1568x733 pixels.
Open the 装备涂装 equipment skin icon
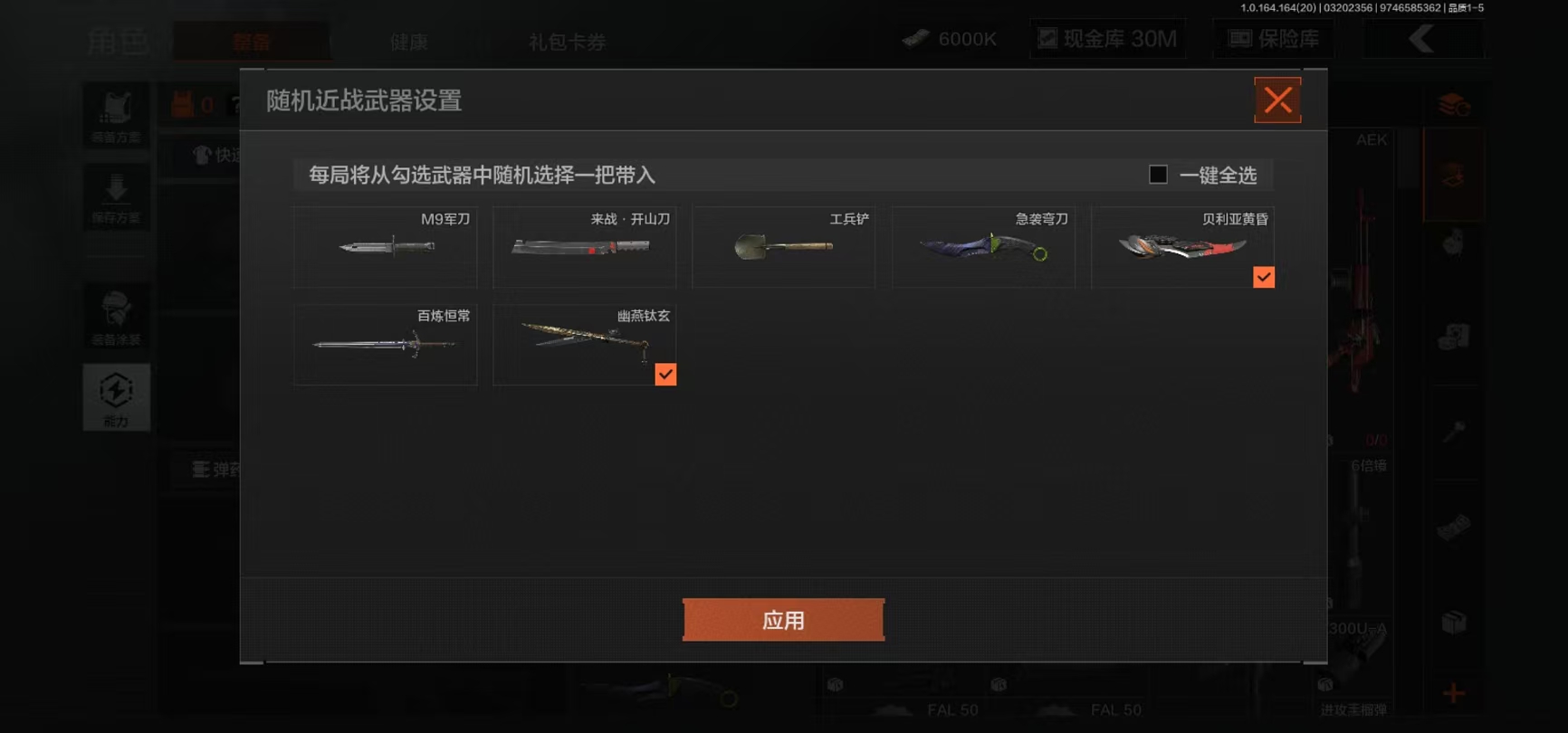pos(116,317)
